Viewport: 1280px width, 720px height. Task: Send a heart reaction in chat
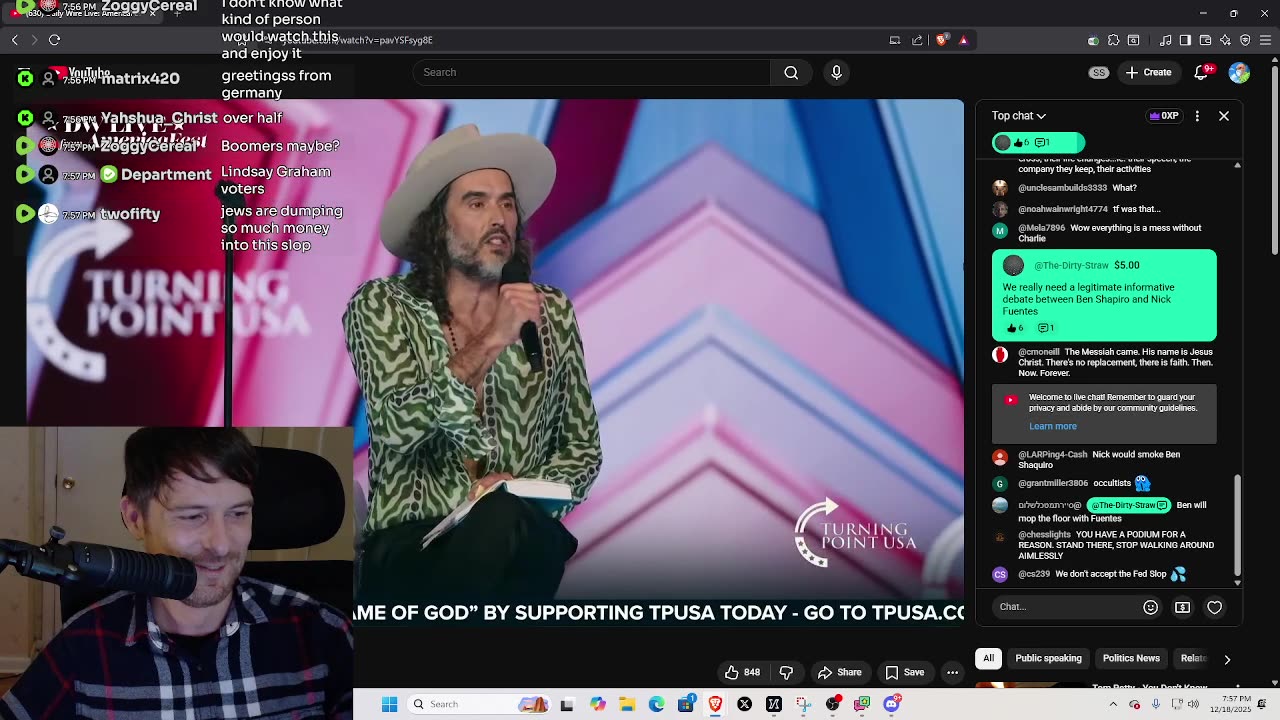pos(1214,607)
